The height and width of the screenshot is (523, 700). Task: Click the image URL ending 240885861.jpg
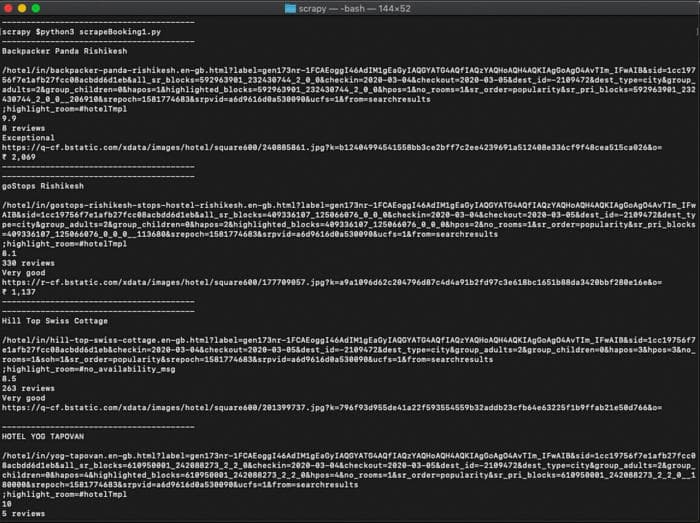click(332, 147)
